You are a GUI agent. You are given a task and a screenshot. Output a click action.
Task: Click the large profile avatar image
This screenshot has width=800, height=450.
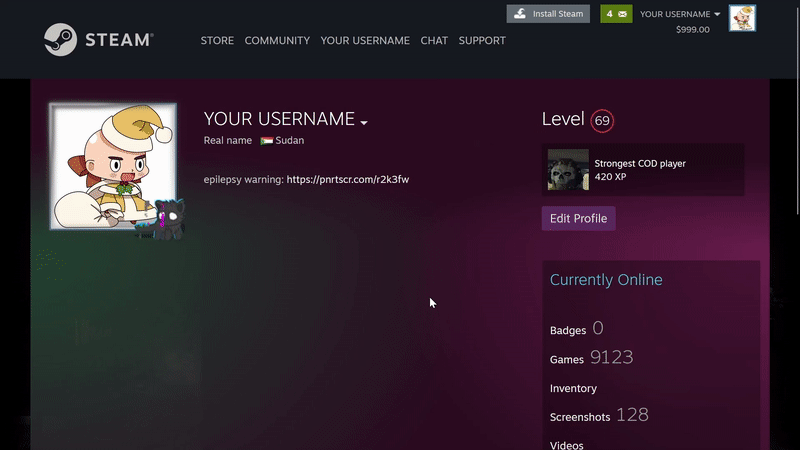click(113, 166)
